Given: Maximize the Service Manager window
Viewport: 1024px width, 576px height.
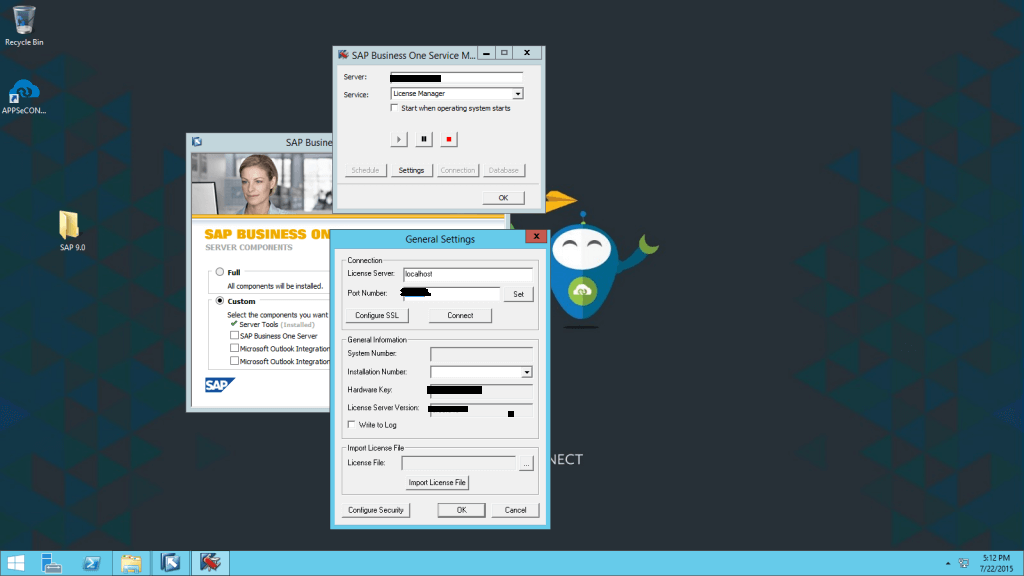Looking at the screenshot, I should tap(504, 53).
